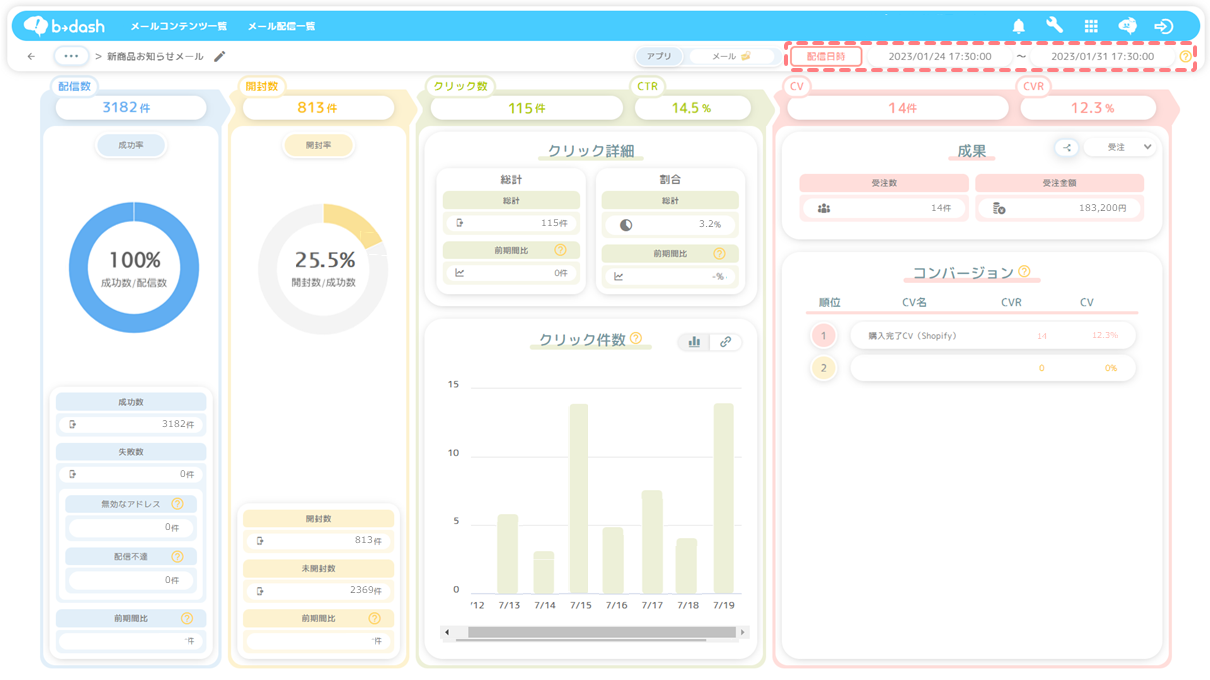Screen dimensions: 1210x680
Task: Click the coin icon in 受注金額
Action: (x=999, y=209)
